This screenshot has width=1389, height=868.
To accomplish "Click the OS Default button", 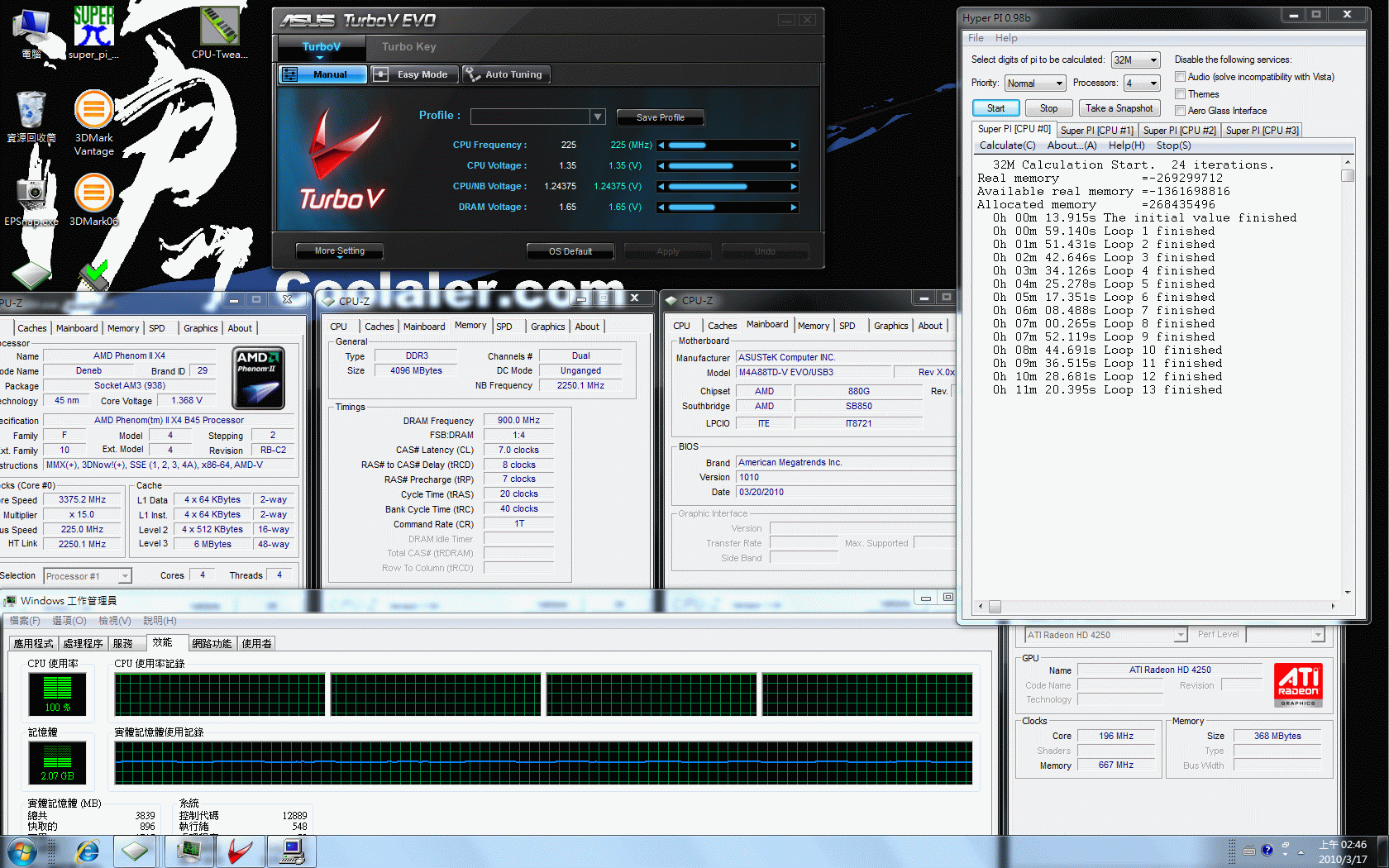I will [570, 251].
